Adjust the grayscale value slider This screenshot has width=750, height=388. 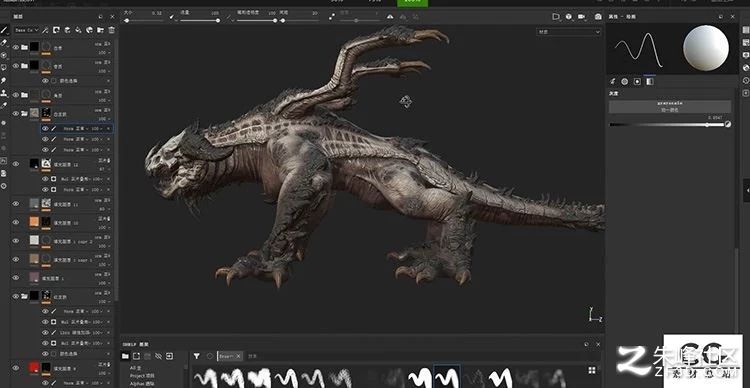click(x=667, y=125)
